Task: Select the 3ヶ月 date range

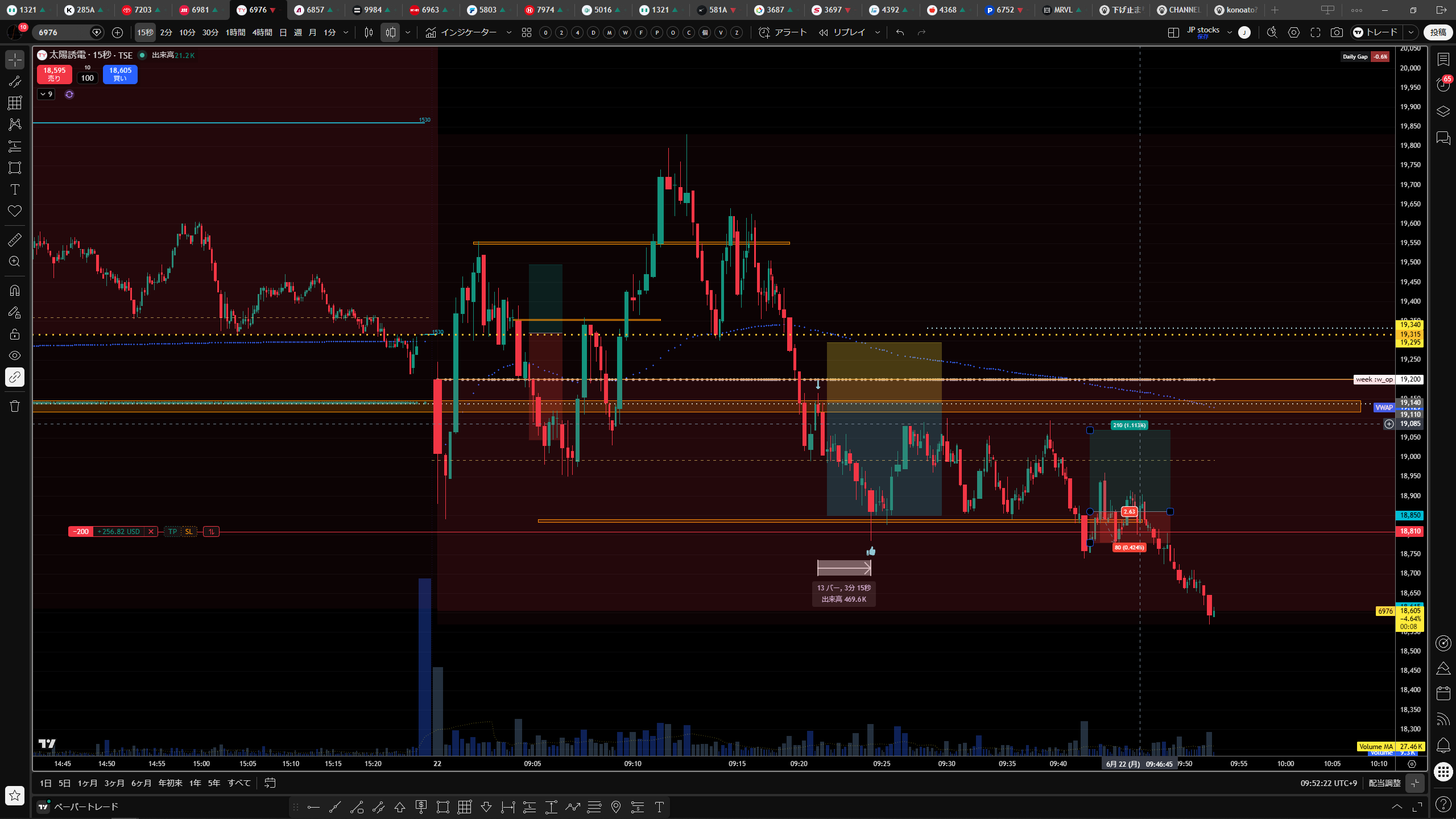Action: click(x=114, y=783)
